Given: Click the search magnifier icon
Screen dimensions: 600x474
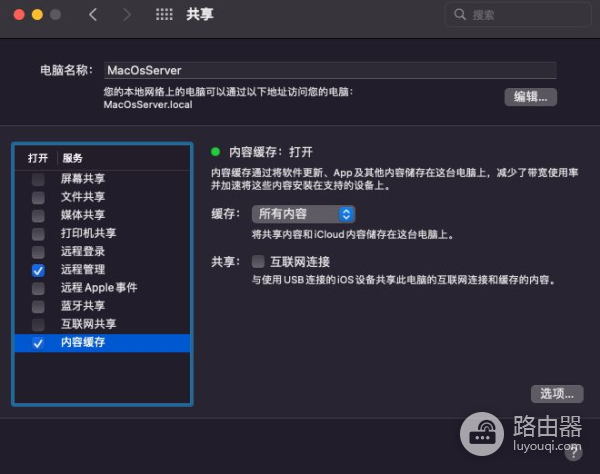Looking at the screenshot, I should pos(460,15).
